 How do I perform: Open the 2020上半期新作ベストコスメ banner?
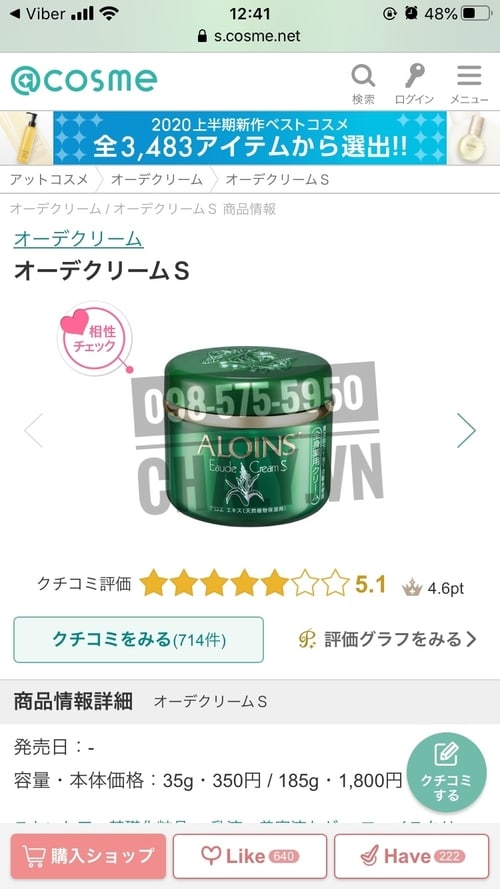coord(250,138)
